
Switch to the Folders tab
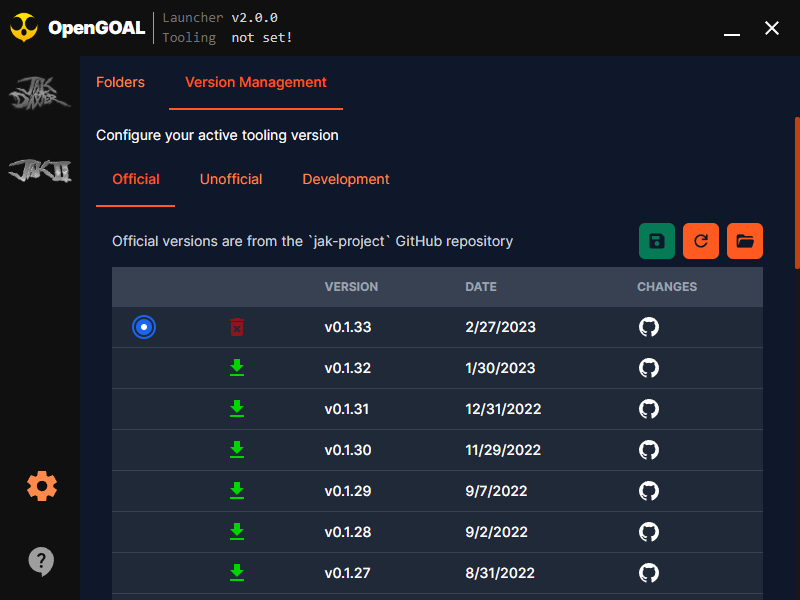[x=120, y=82]
